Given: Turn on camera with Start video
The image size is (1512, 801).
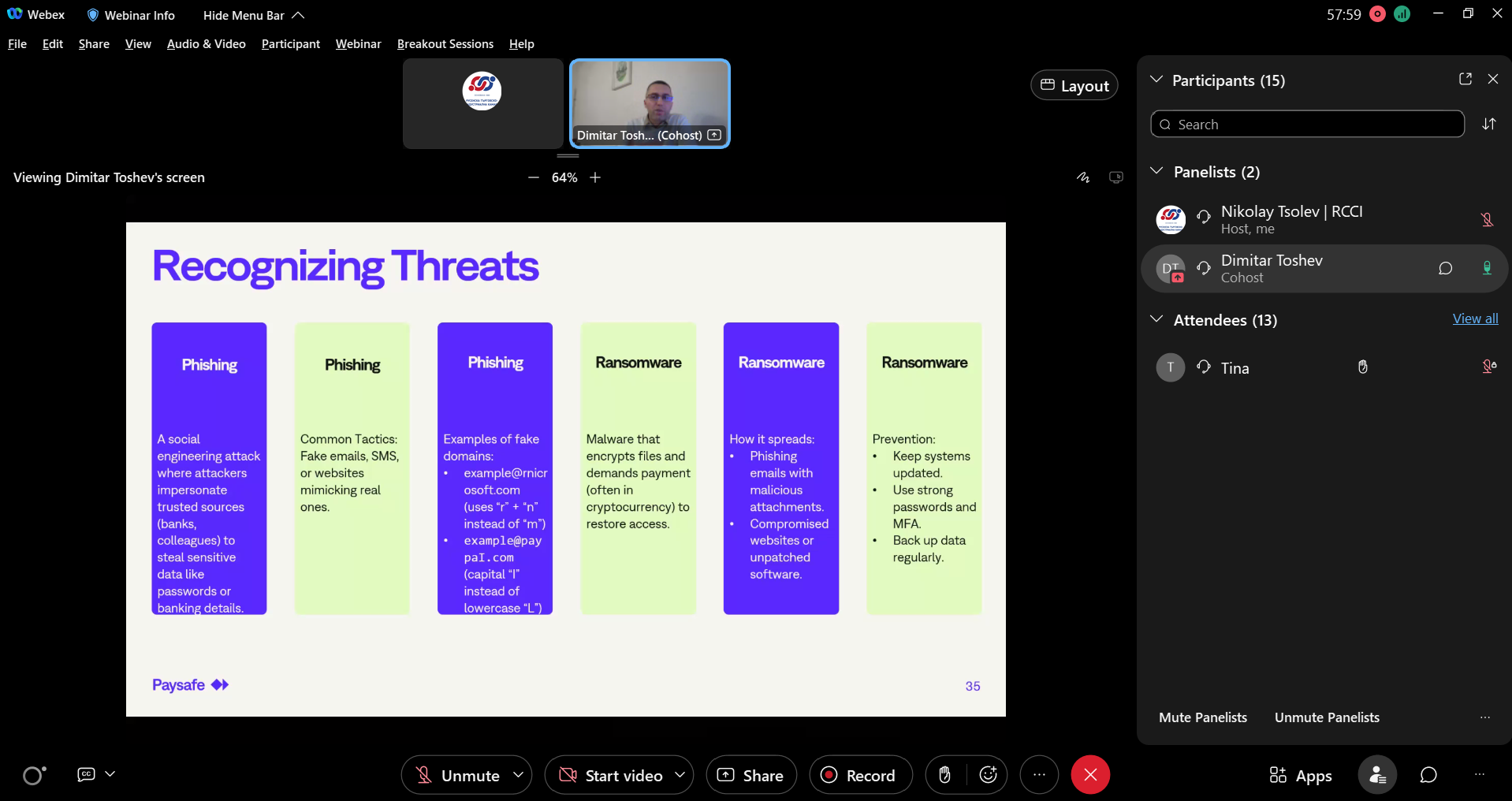Looking at the screenshot, I should [x=610, y=775].
